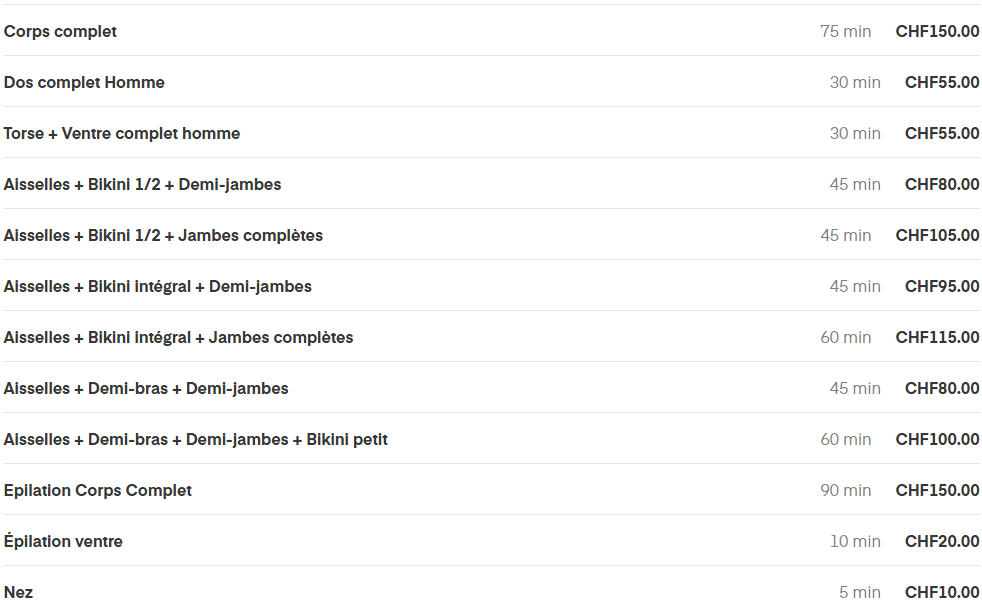This screenshot has height=609, width=982.
Task: Choose Aisselles + Bikini intégral + Jambes complètes
Action: (178, 337)
